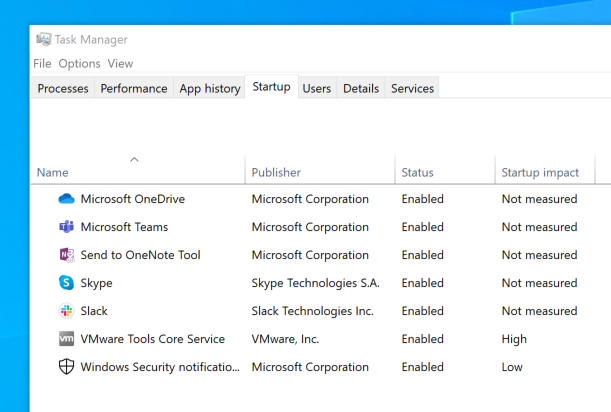This screenshot has width=611, height=412.
Task: Click Enabled status in the VMware row
Action: 422,339
